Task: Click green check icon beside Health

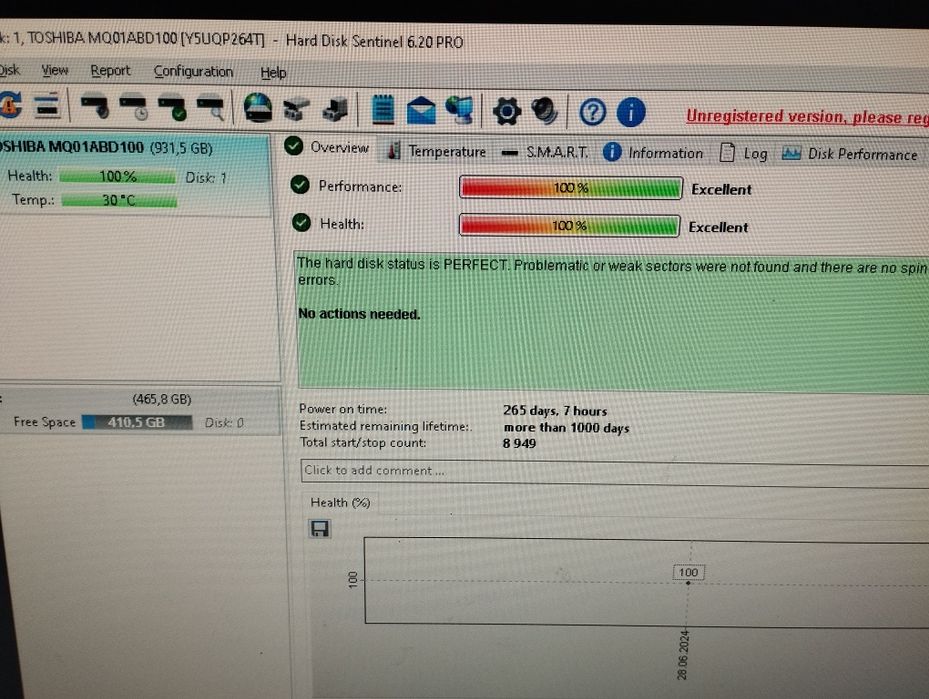Action: coord(301,223)
